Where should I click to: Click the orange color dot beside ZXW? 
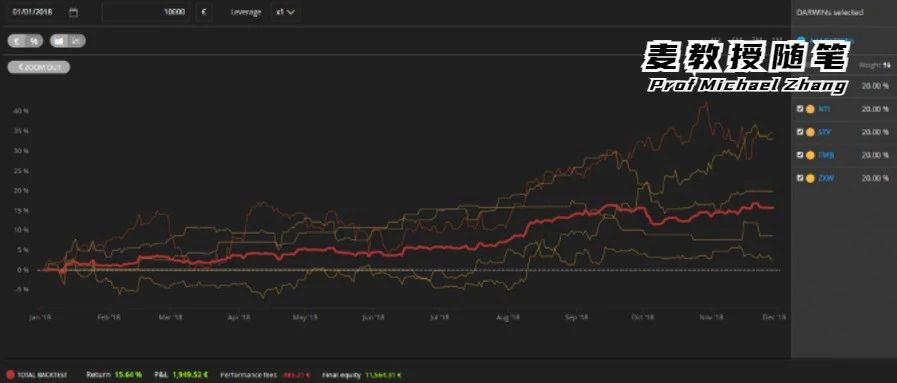click(x=810, y=178)
